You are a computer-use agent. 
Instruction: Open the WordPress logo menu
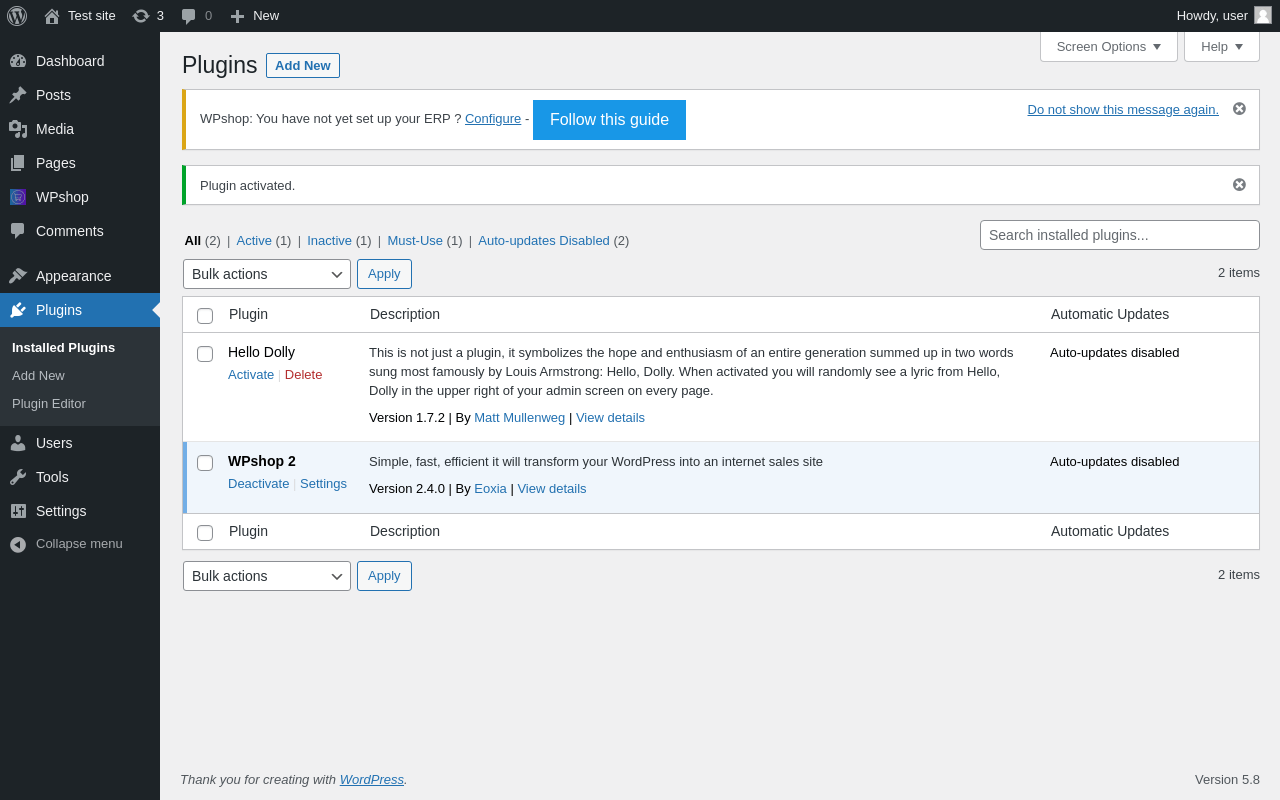click(x=17, y=16)
